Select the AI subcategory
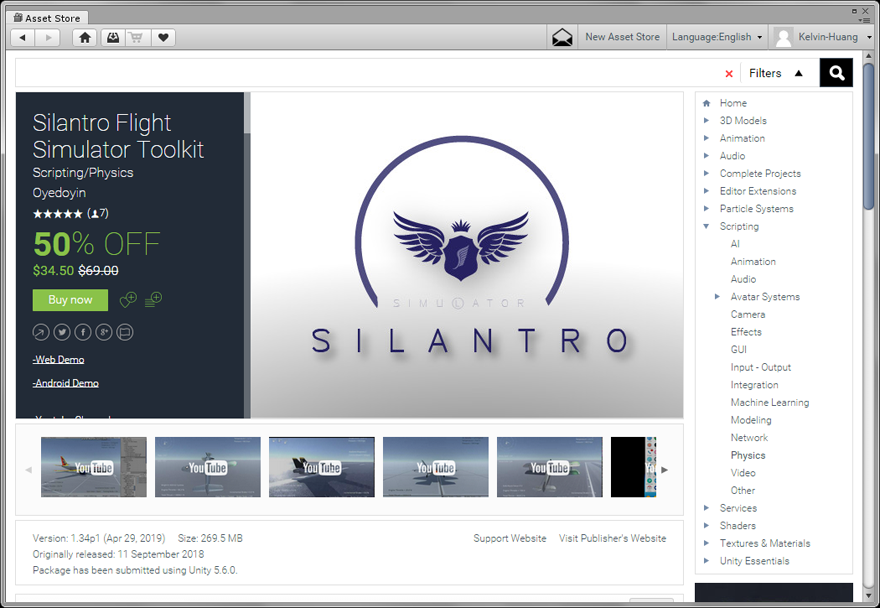 (735, 244)
